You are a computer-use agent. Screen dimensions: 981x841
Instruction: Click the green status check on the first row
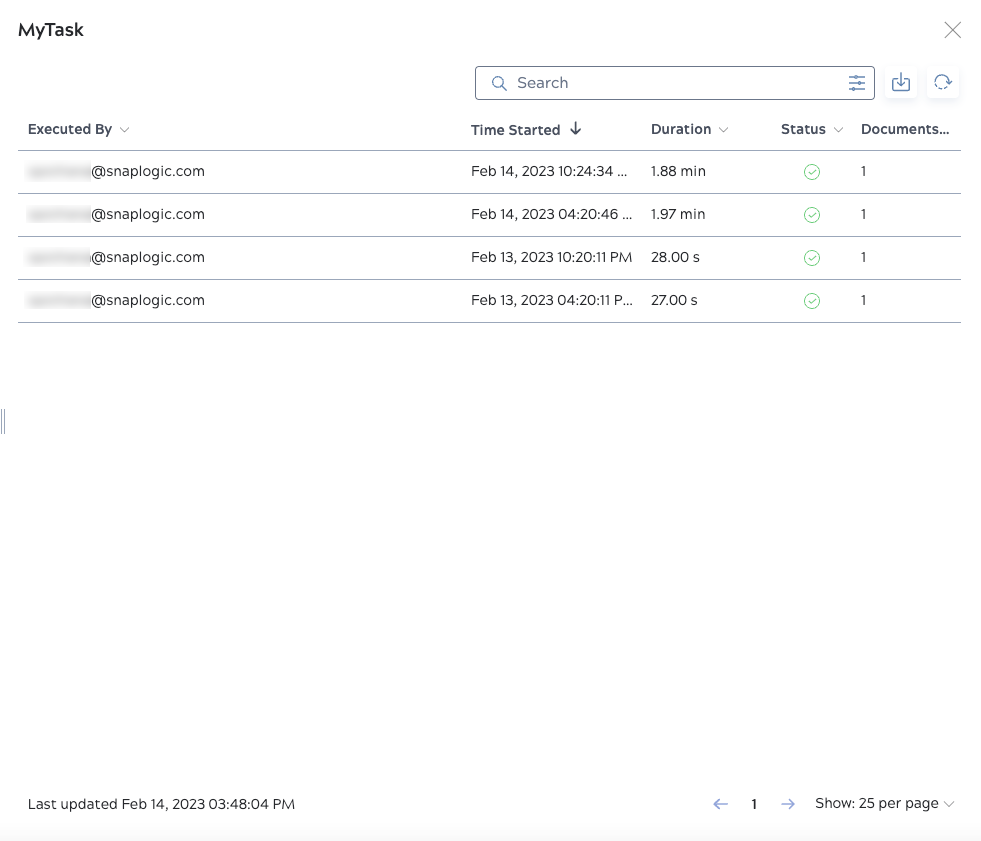pos(811,171)
